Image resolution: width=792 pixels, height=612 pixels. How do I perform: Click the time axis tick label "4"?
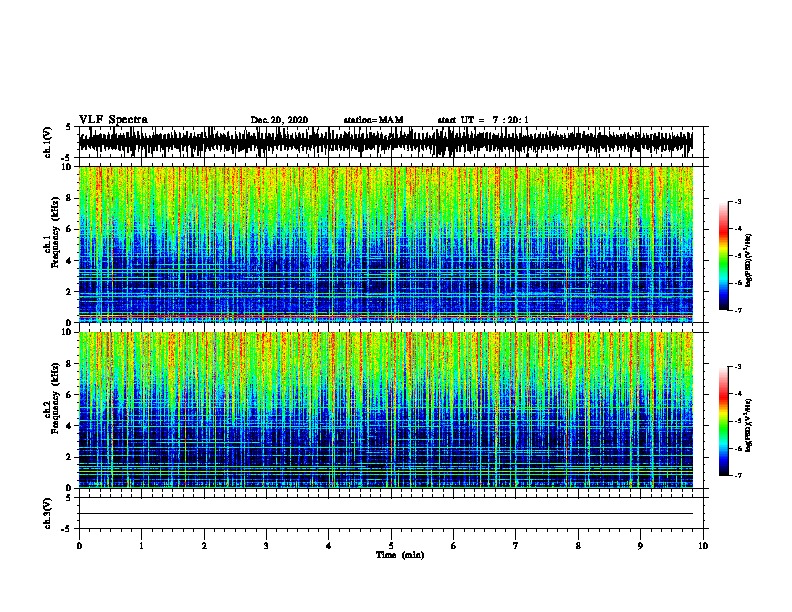[329, 545]
